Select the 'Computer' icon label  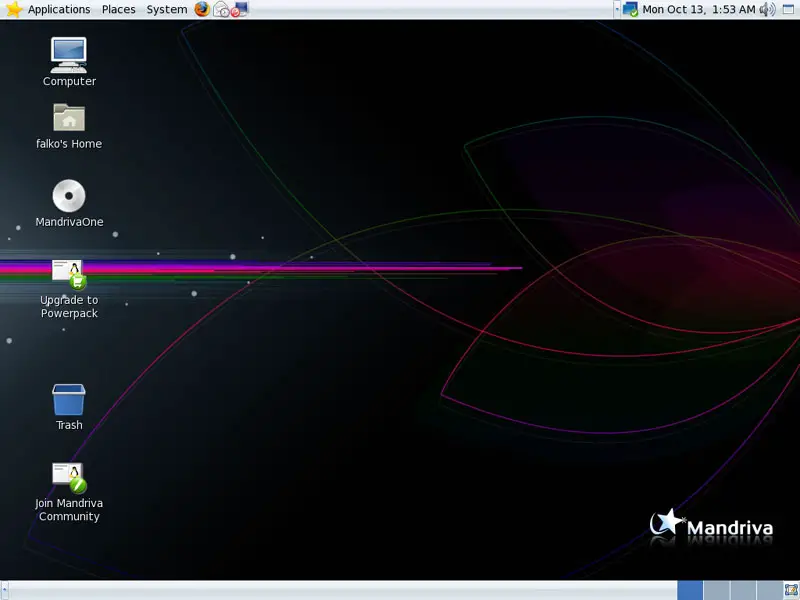(x=69, y=81)
